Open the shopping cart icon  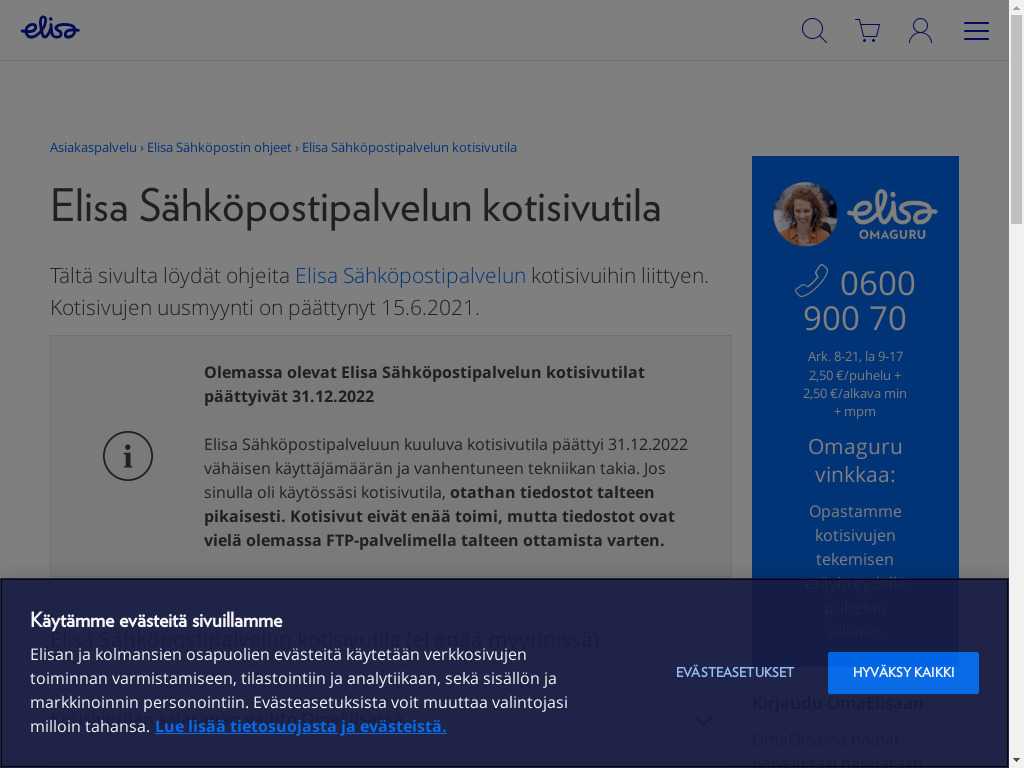point(868,31)
